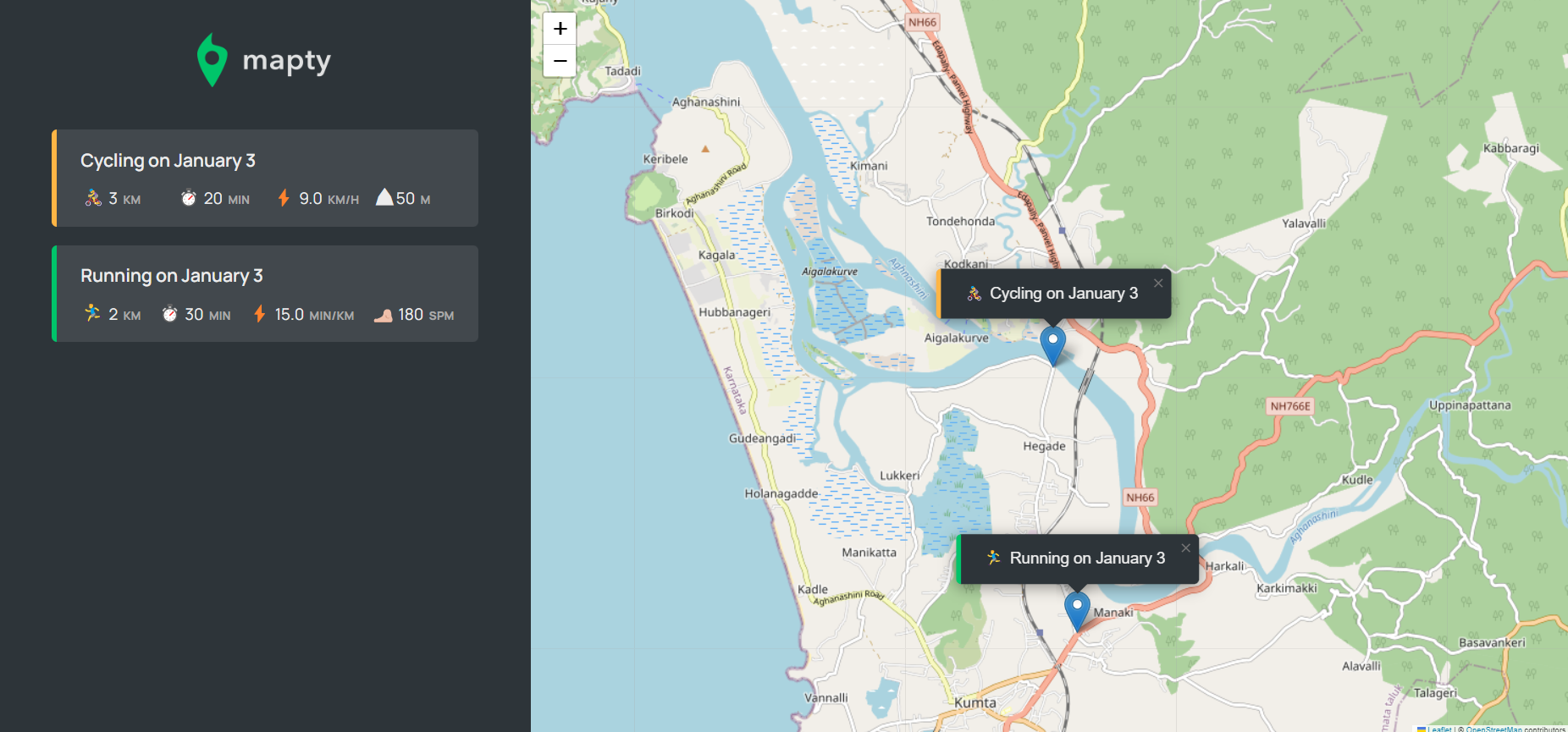Zoom in on the map
Image resolution: width=1568 pixels, height=732 pixels.
pyautogui.click(x=560, y=29)
